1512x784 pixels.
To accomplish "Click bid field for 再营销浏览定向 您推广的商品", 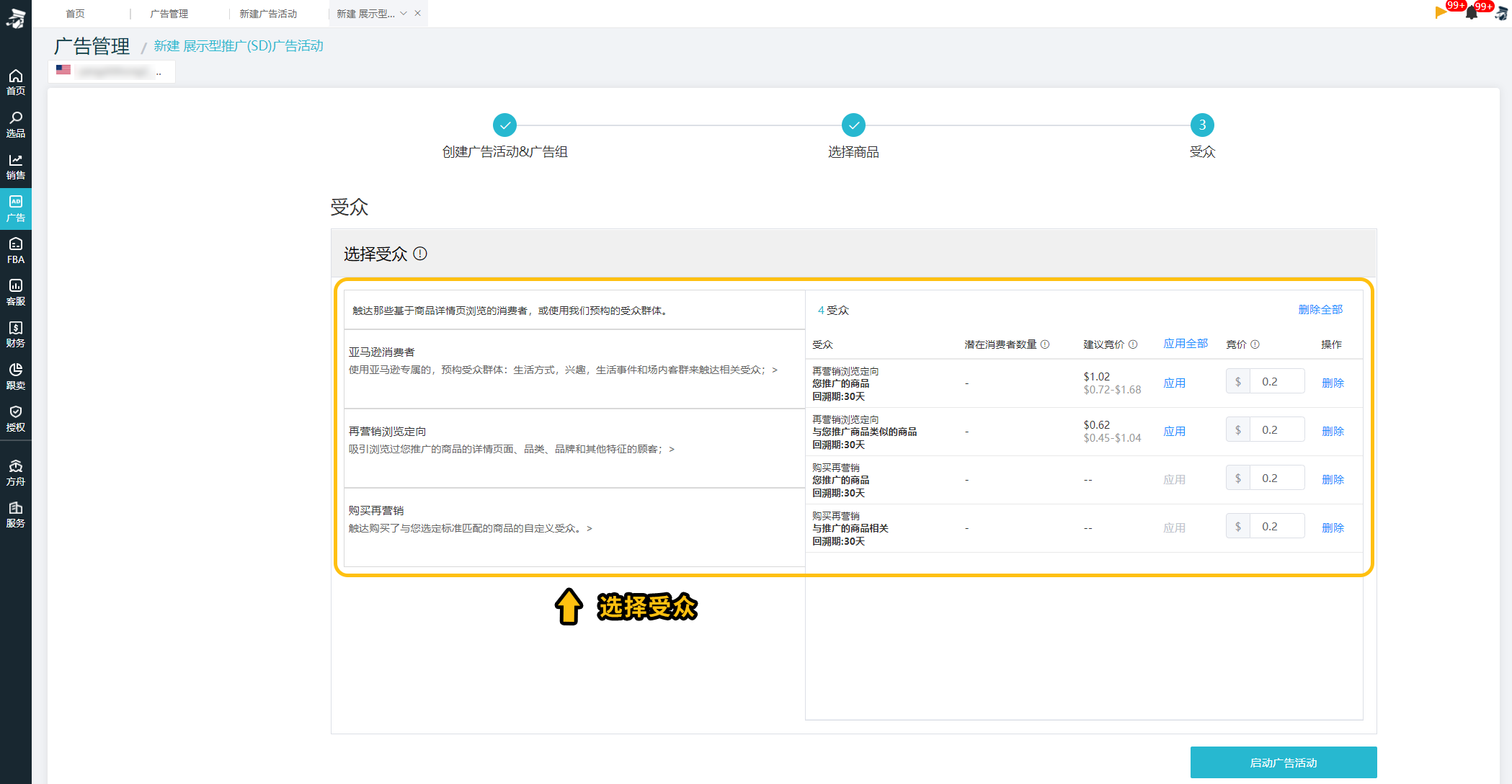I will 1277,382.
